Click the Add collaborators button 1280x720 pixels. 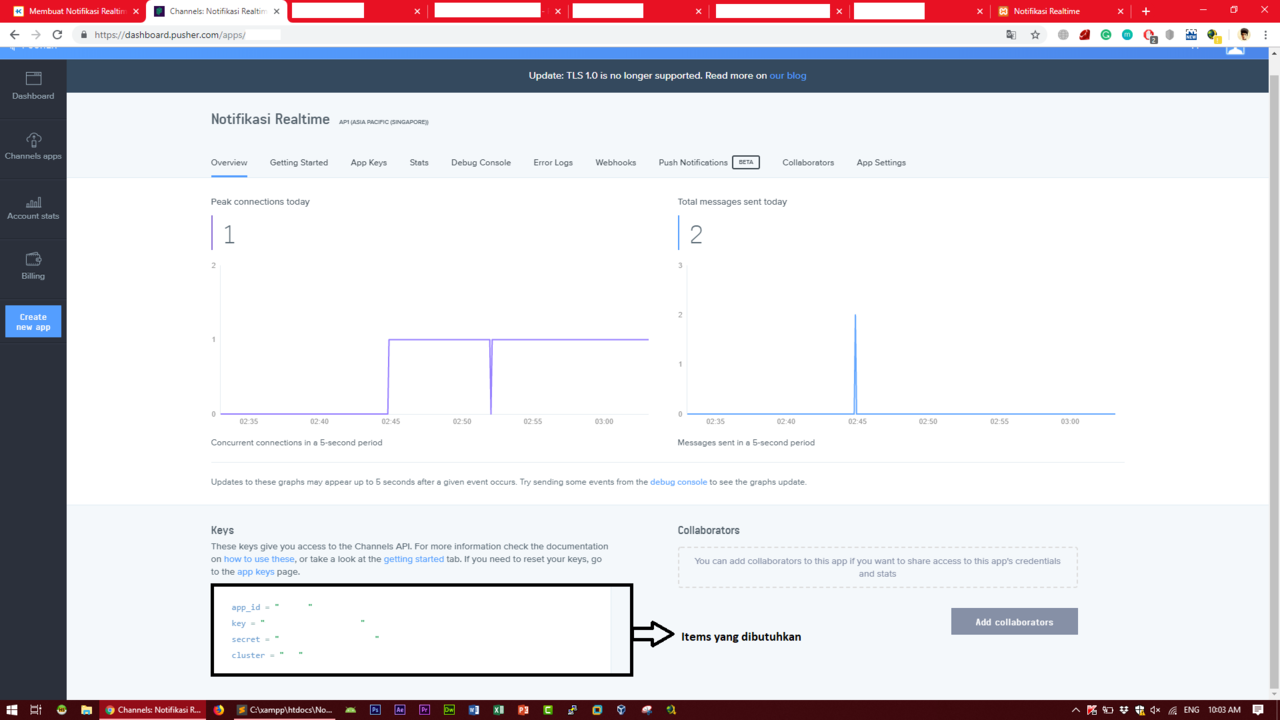[x=1014, y=622]
